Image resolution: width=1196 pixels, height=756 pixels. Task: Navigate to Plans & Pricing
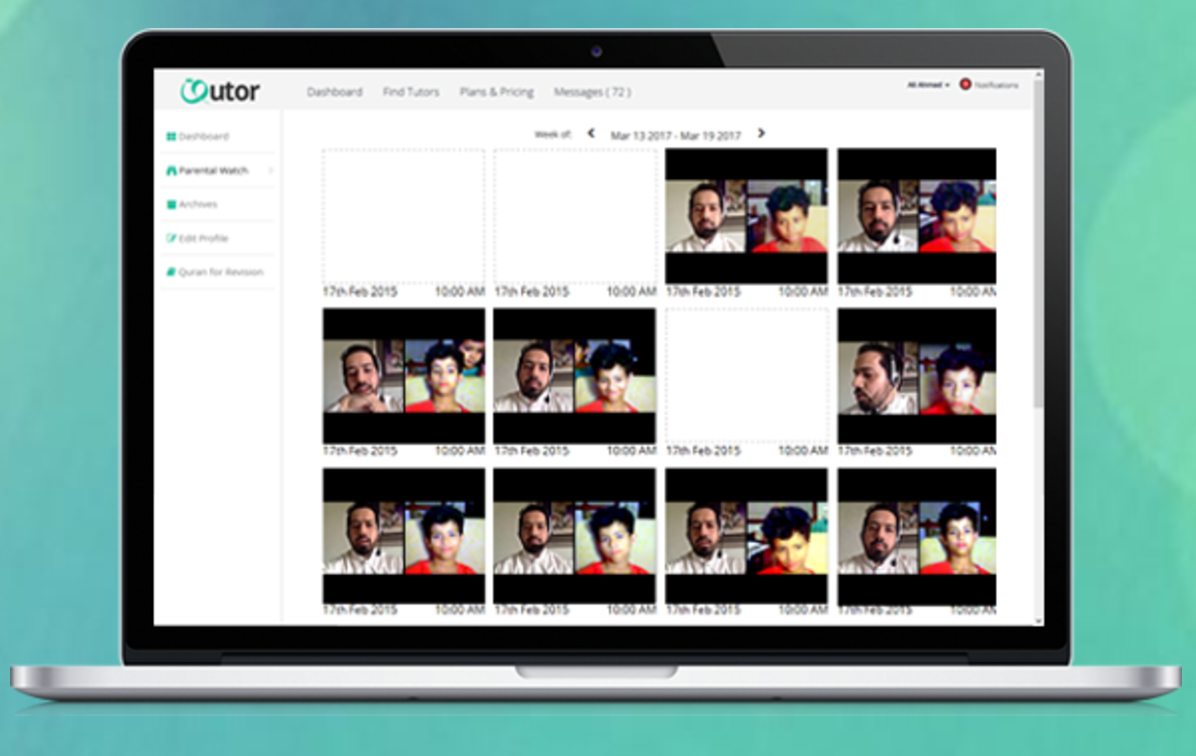[496, 91]
